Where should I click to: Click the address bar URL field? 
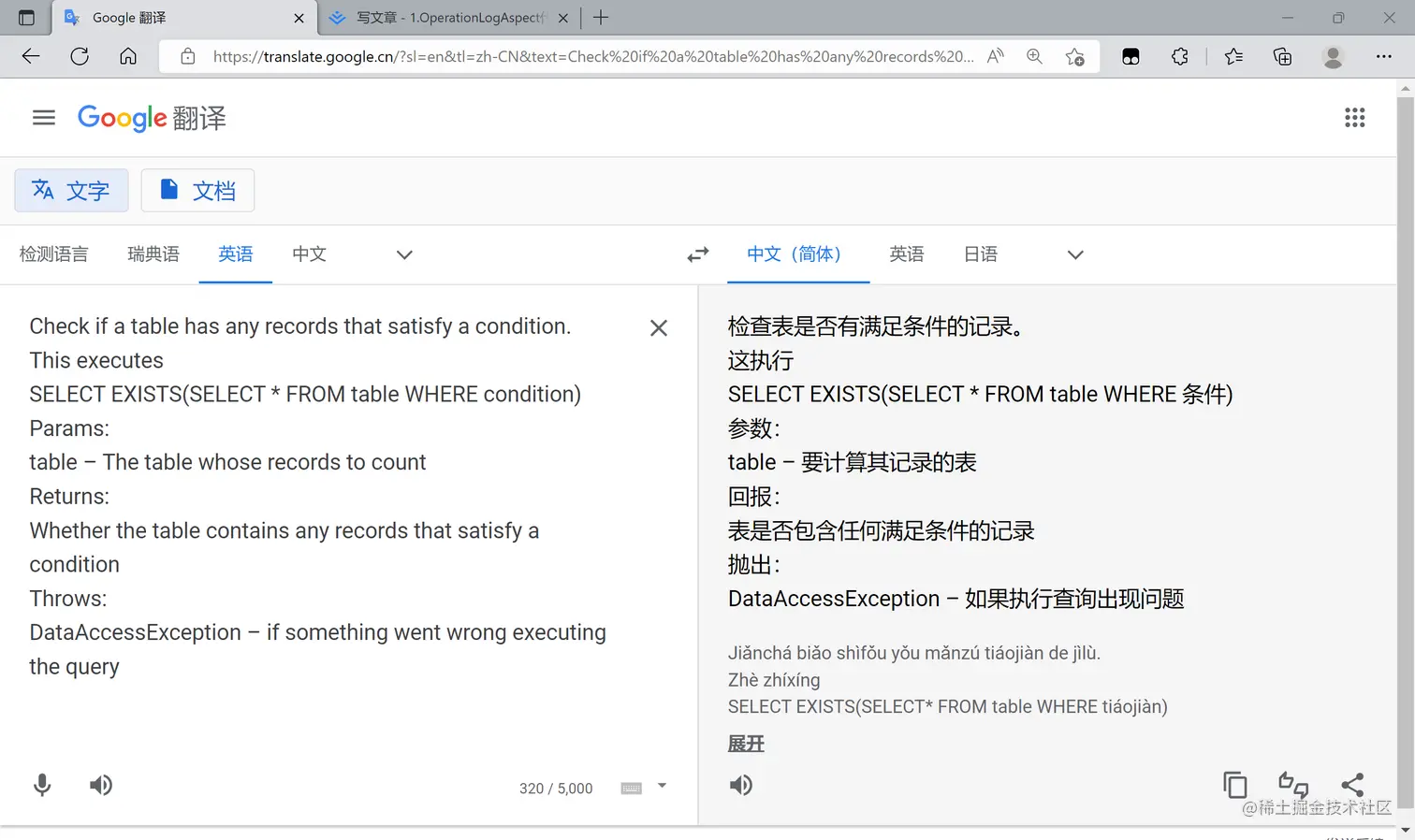click(593, 56)
